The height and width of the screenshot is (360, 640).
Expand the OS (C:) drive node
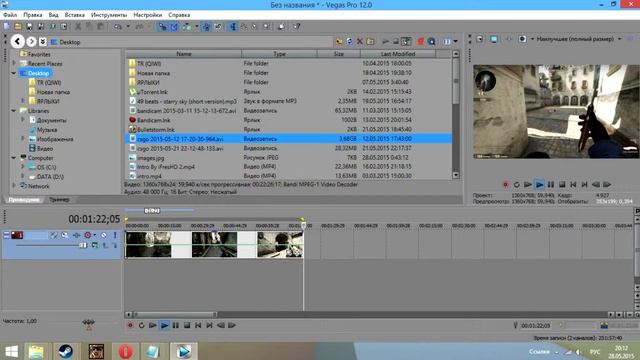23,167
